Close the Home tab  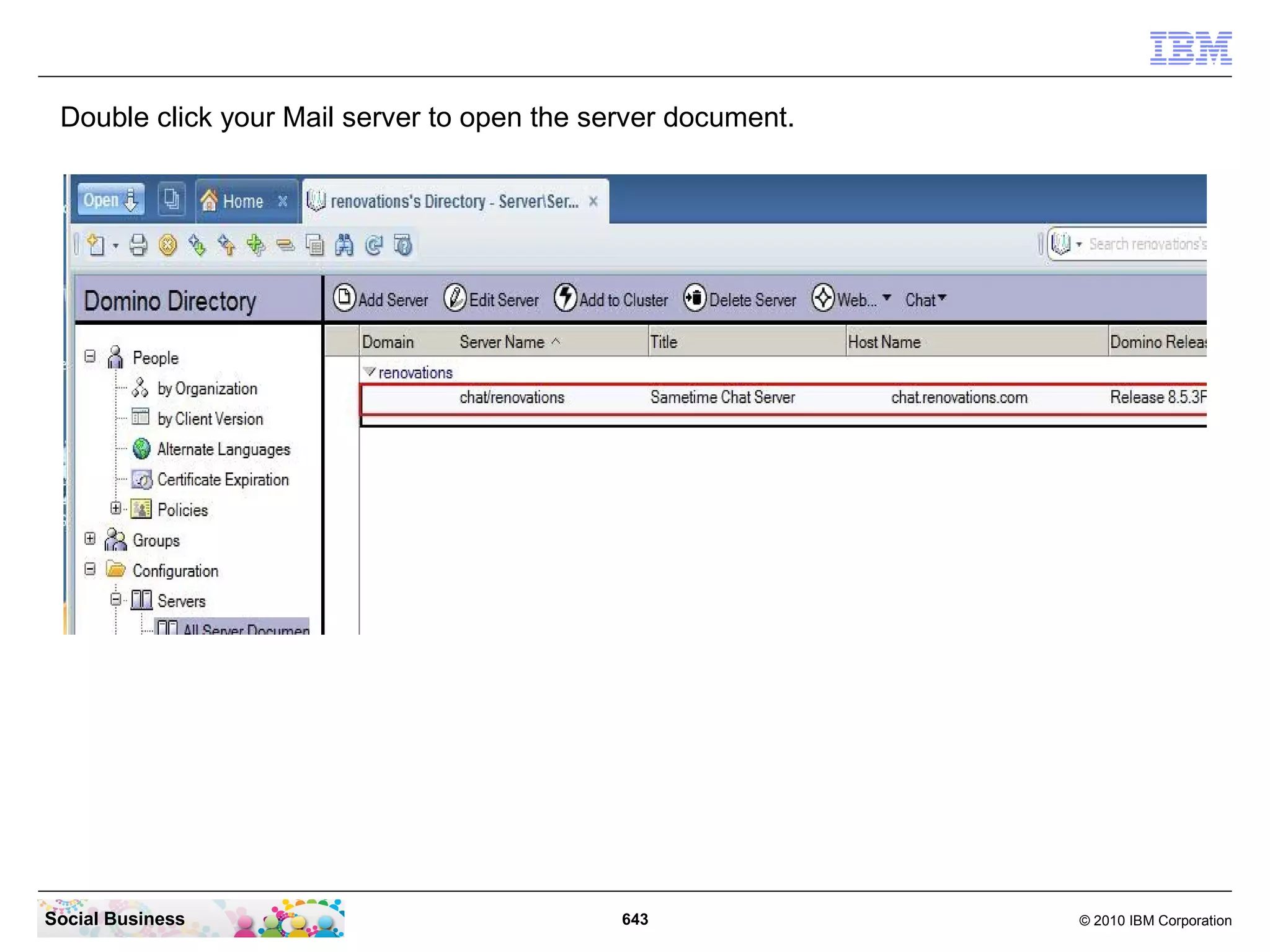tap(283, 201)
